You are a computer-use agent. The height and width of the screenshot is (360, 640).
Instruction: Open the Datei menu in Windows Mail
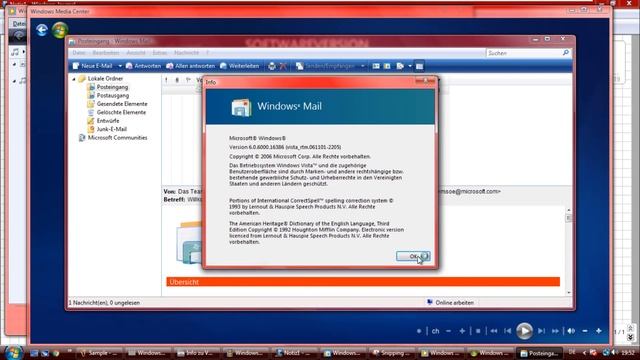79,53
